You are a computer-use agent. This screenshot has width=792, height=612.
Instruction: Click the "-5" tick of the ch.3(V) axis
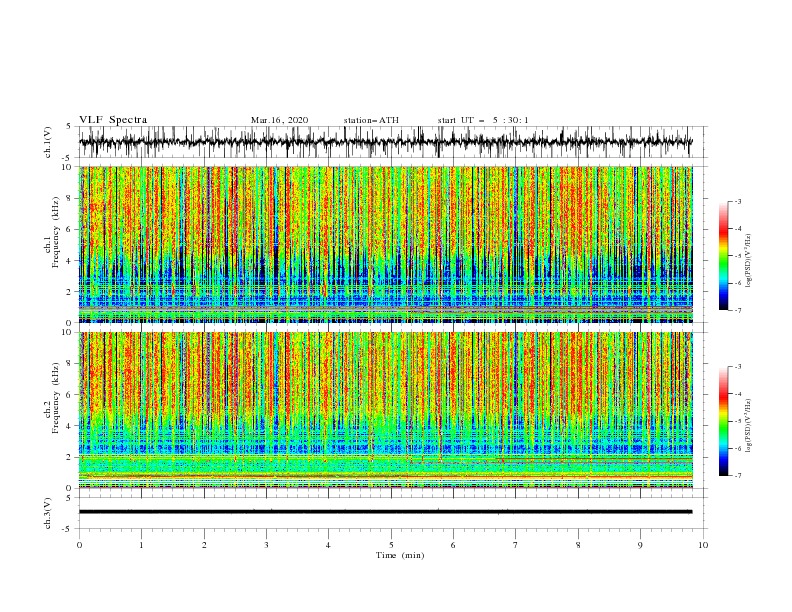click(68, 529)
